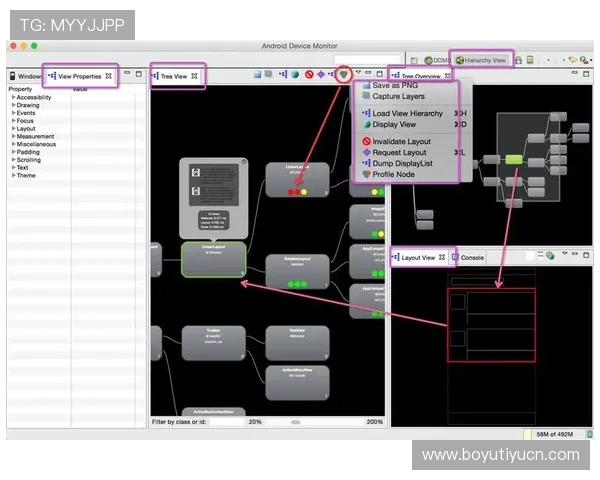600x480 pixels.
Task: Choose Dump DisplayList from the dropdown menu
Action: pos(402,163)
